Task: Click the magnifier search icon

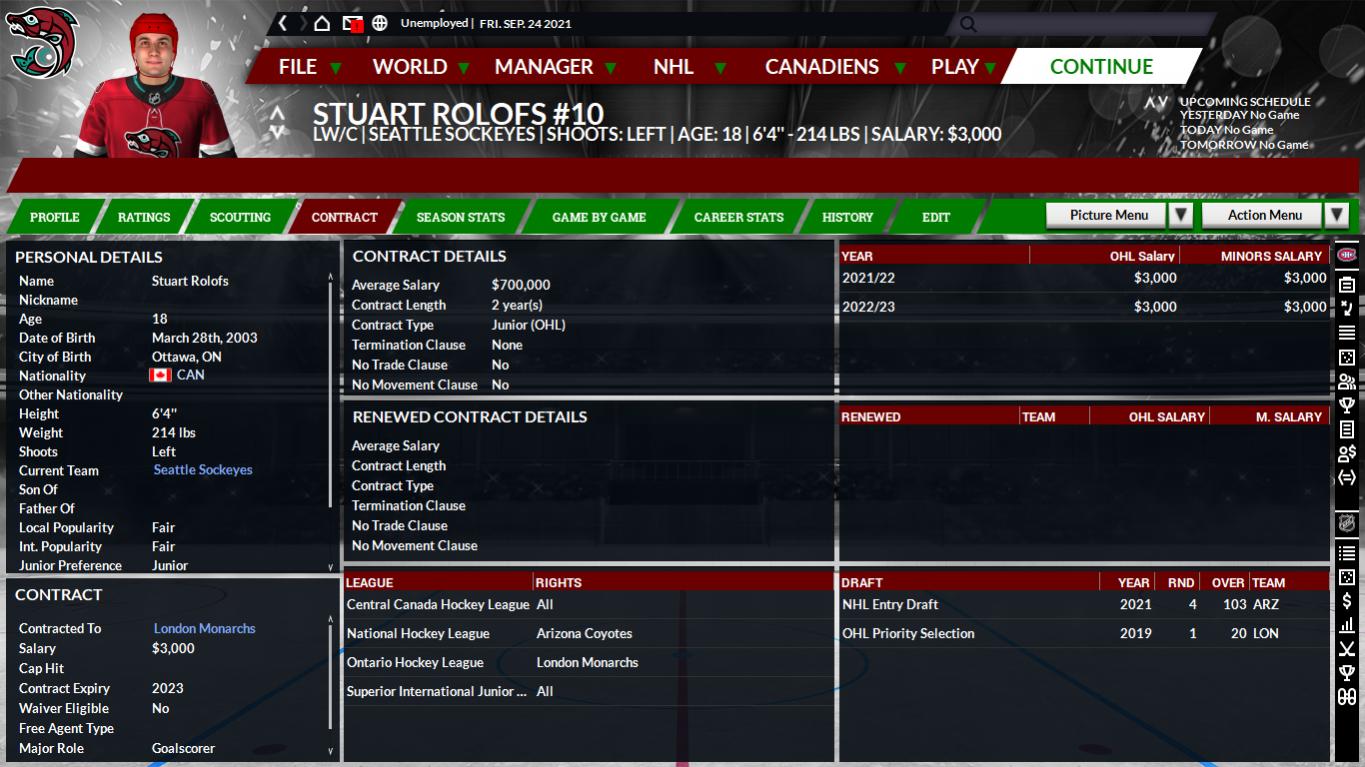Action: (x=967, y=24)
